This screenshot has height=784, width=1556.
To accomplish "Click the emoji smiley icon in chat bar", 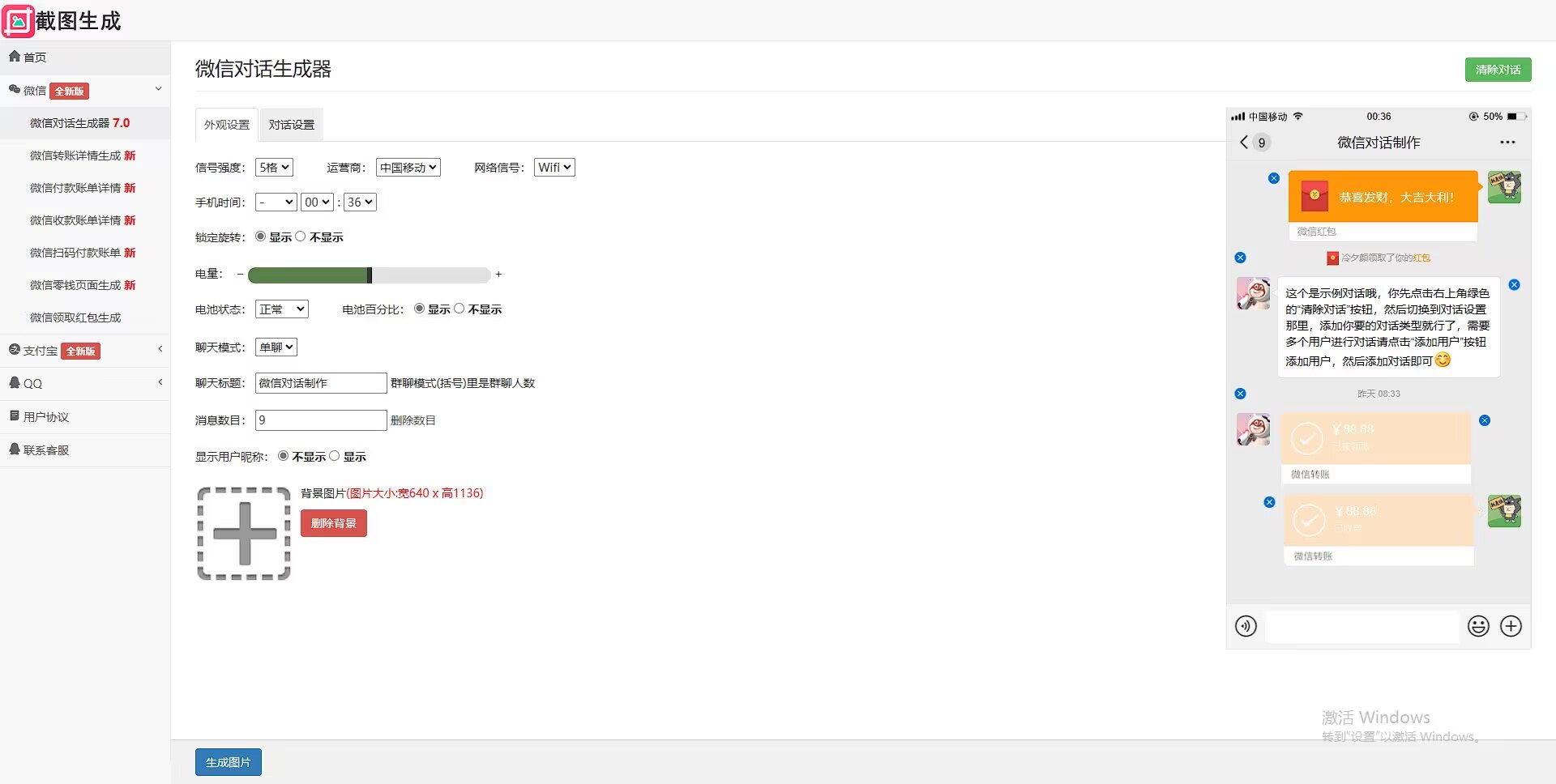I will click(1478, 626).
